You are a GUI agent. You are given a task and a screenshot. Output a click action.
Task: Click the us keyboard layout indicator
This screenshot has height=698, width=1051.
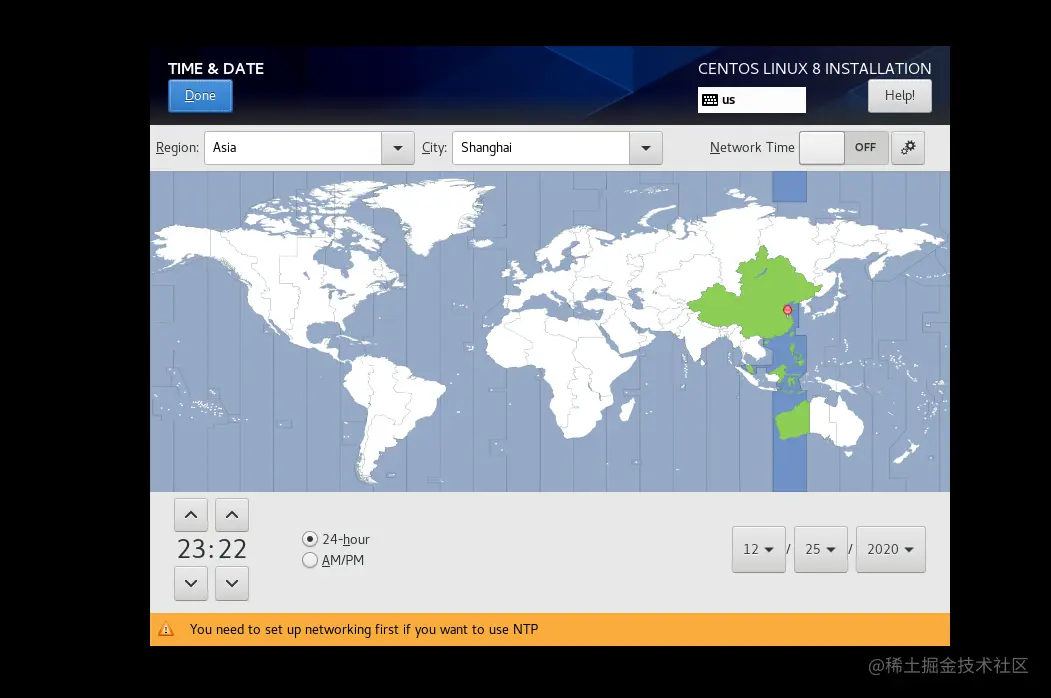click(x=751, y=100)
